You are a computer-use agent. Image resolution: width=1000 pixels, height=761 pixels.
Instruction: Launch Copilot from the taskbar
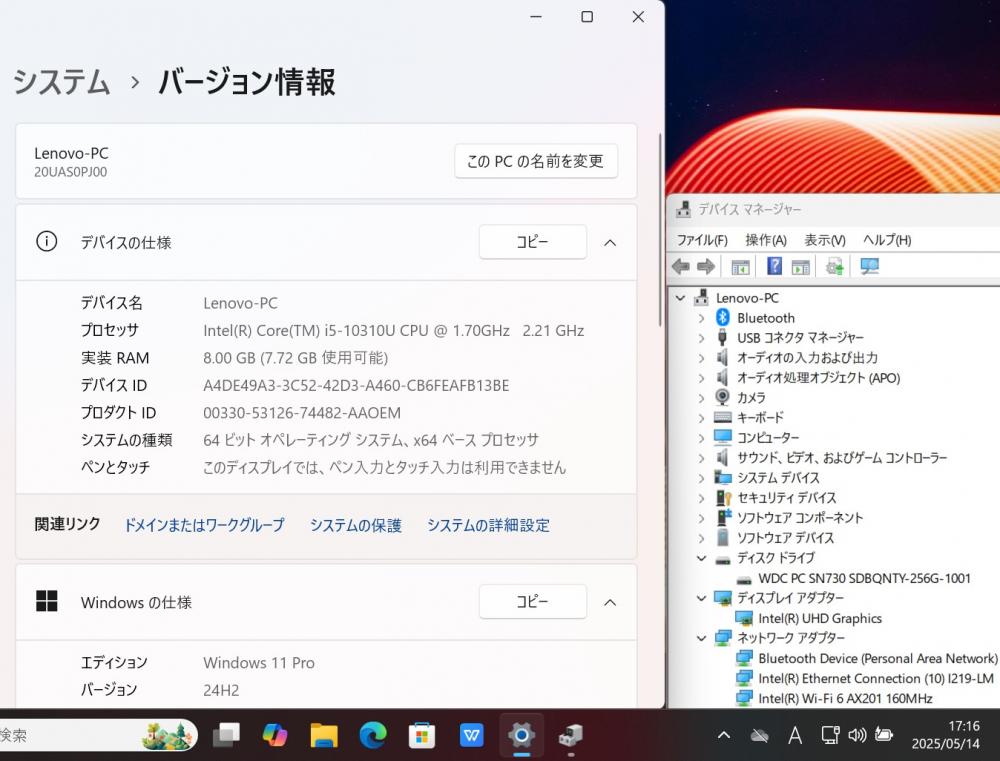275,735
